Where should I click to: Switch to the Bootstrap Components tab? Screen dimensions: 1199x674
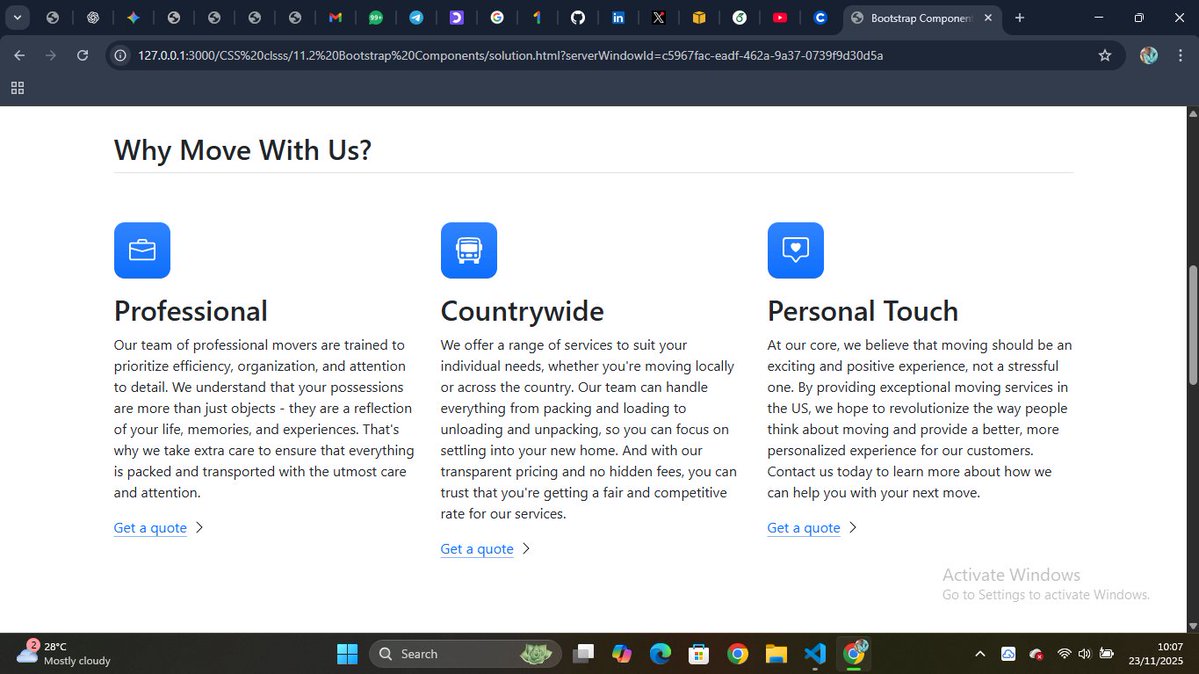coord(915,17)
